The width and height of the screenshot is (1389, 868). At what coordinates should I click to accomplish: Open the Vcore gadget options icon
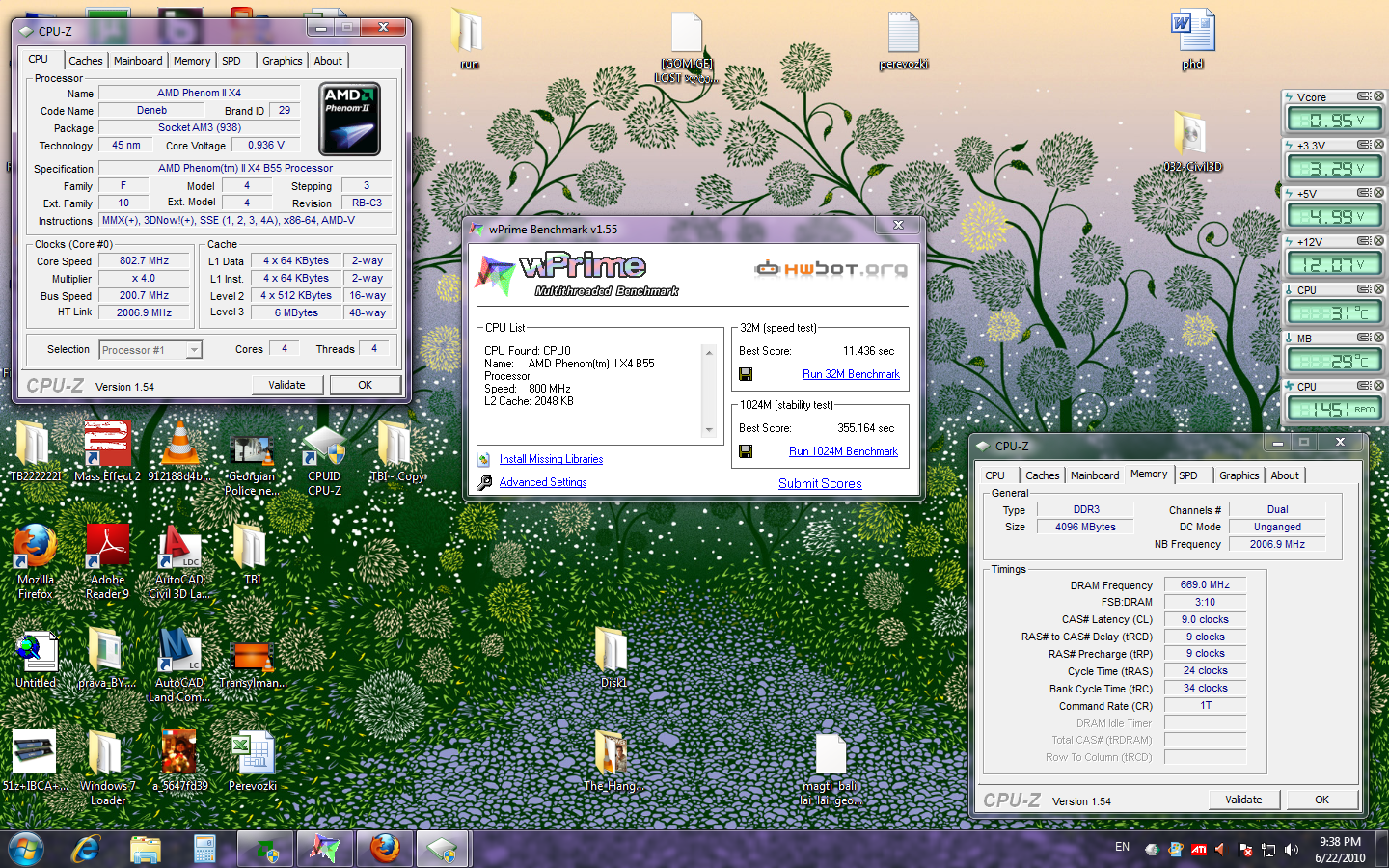click(x=1364, y=96)
